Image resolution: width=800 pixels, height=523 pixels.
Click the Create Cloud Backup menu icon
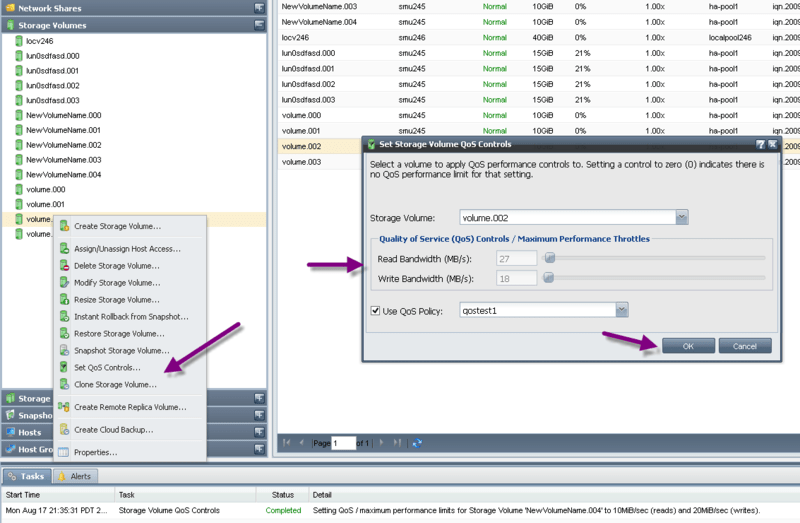pyautogui.click(x=64, y=430)
